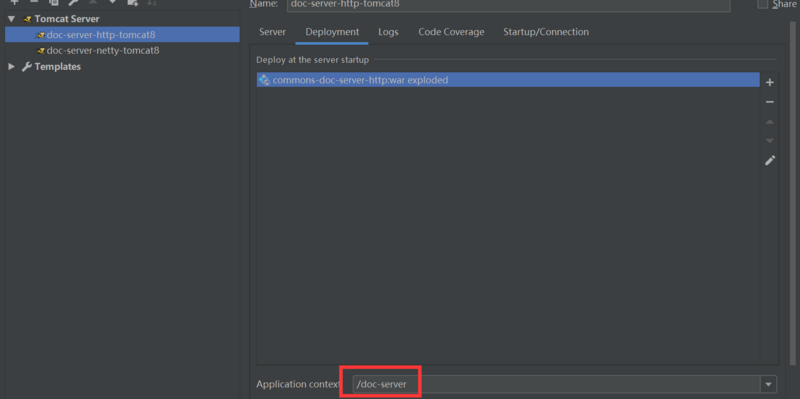
Task: Switch to the Deployment tab
Action: point(332,32)
